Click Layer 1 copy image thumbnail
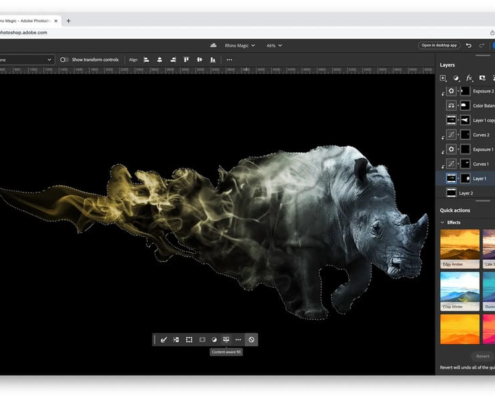495x400 pixels. [x=451, y=120]
